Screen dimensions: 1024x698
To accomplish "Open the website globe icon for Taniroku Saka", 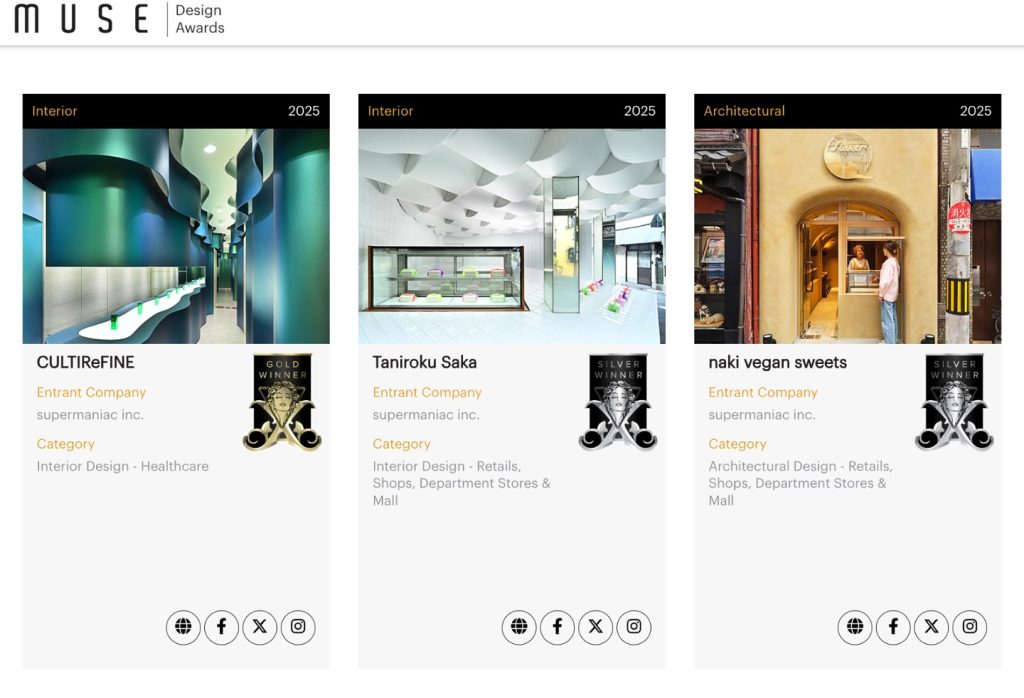I will coord(519,627).
